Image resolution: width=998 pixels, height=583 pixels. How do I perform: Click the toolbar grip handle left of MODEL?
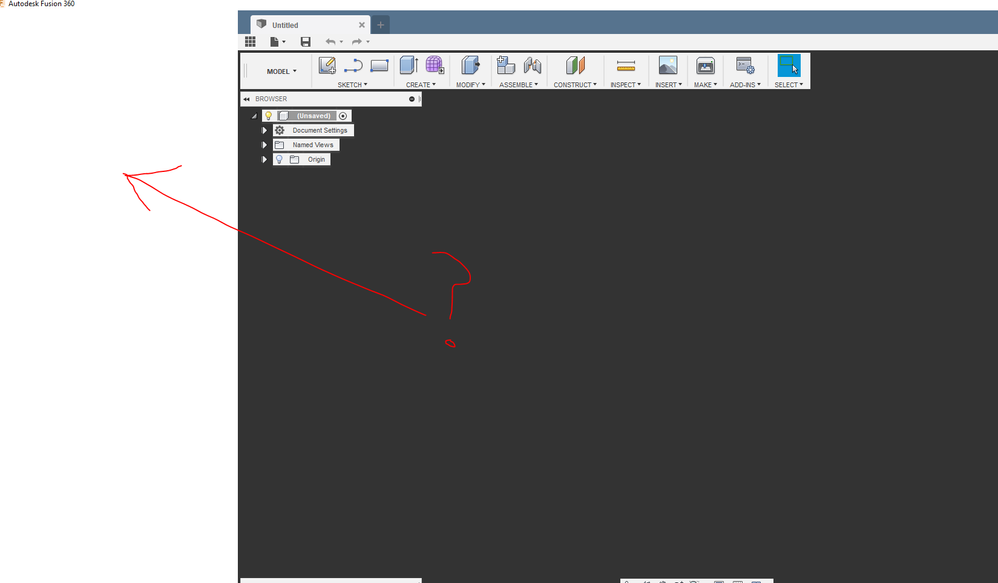pyautogui.click(x=245, y=70)
